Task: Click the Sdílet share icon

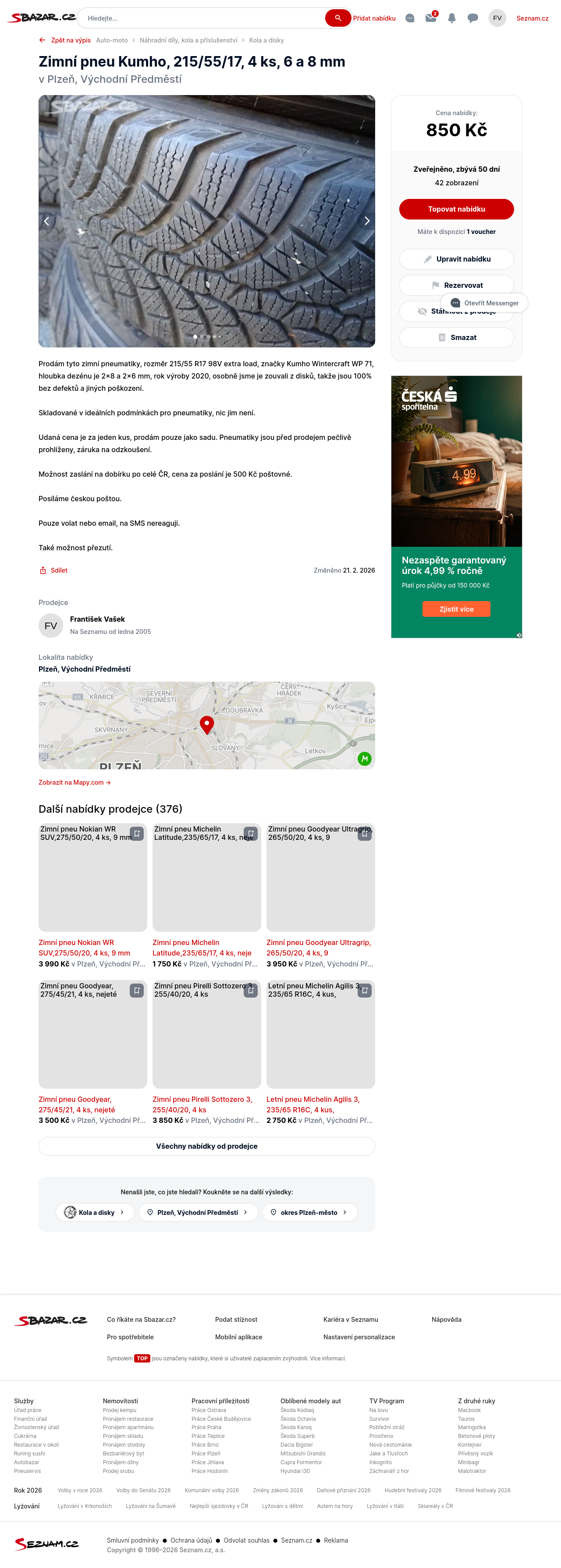Action: [43, 570]
